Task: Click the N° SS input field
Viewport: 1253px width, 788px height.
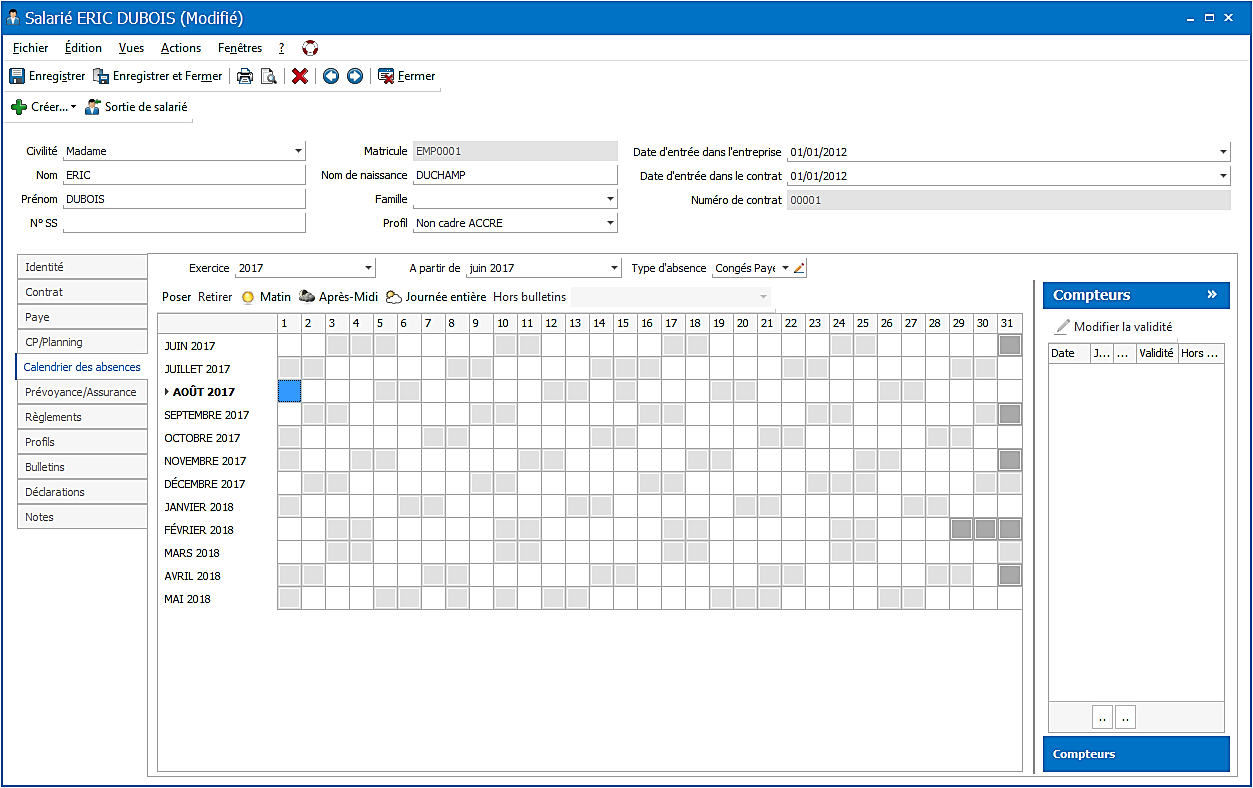Action: point(184,223)
